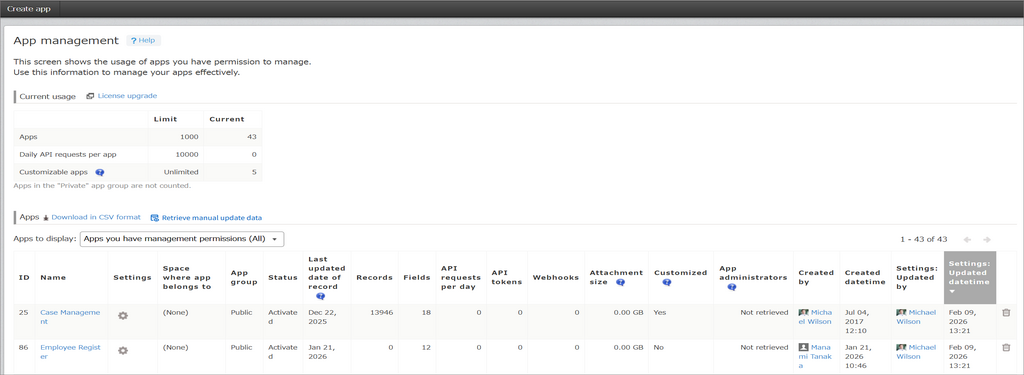Viewport: 1024px width, 375px height.
Task: Click the Daily API requests limit 10000
Action: (187, 155)
